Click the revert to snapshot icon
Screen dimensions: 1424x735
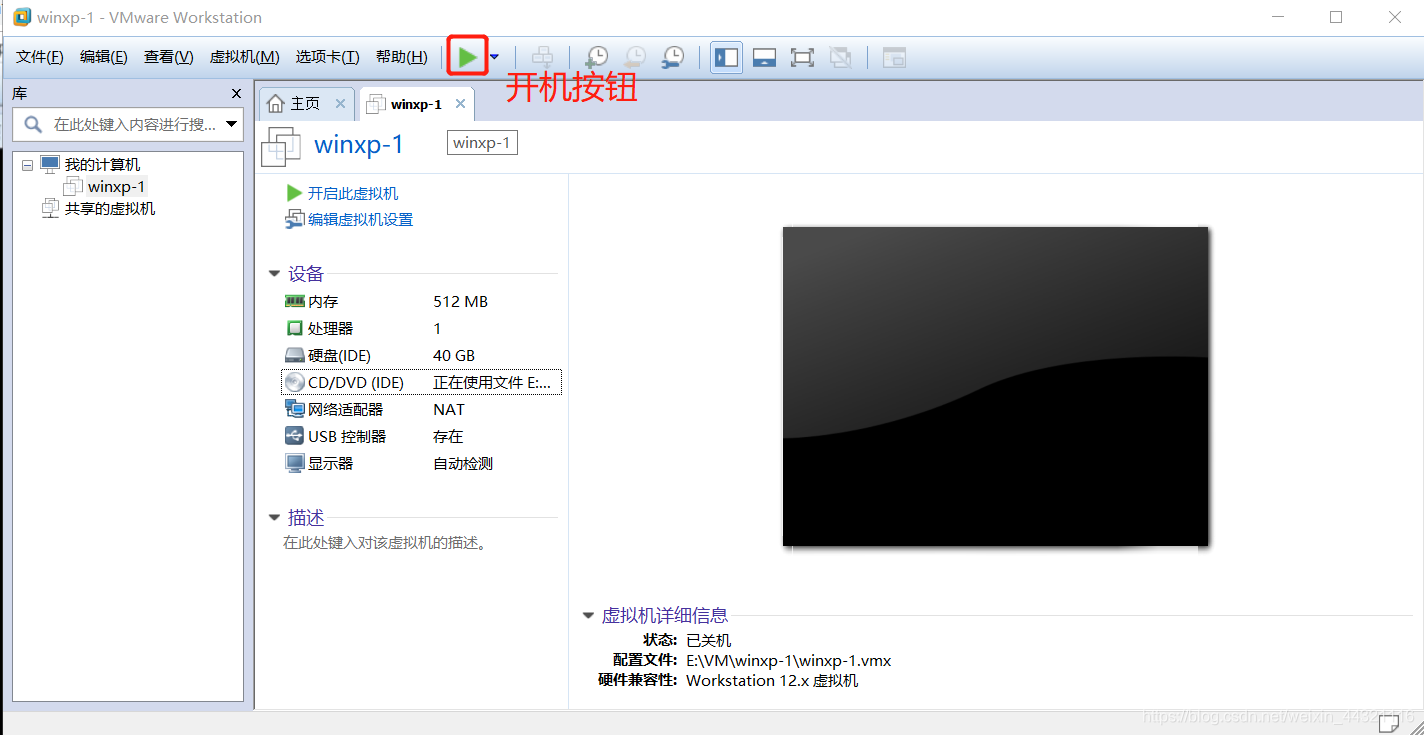point(635,57)
